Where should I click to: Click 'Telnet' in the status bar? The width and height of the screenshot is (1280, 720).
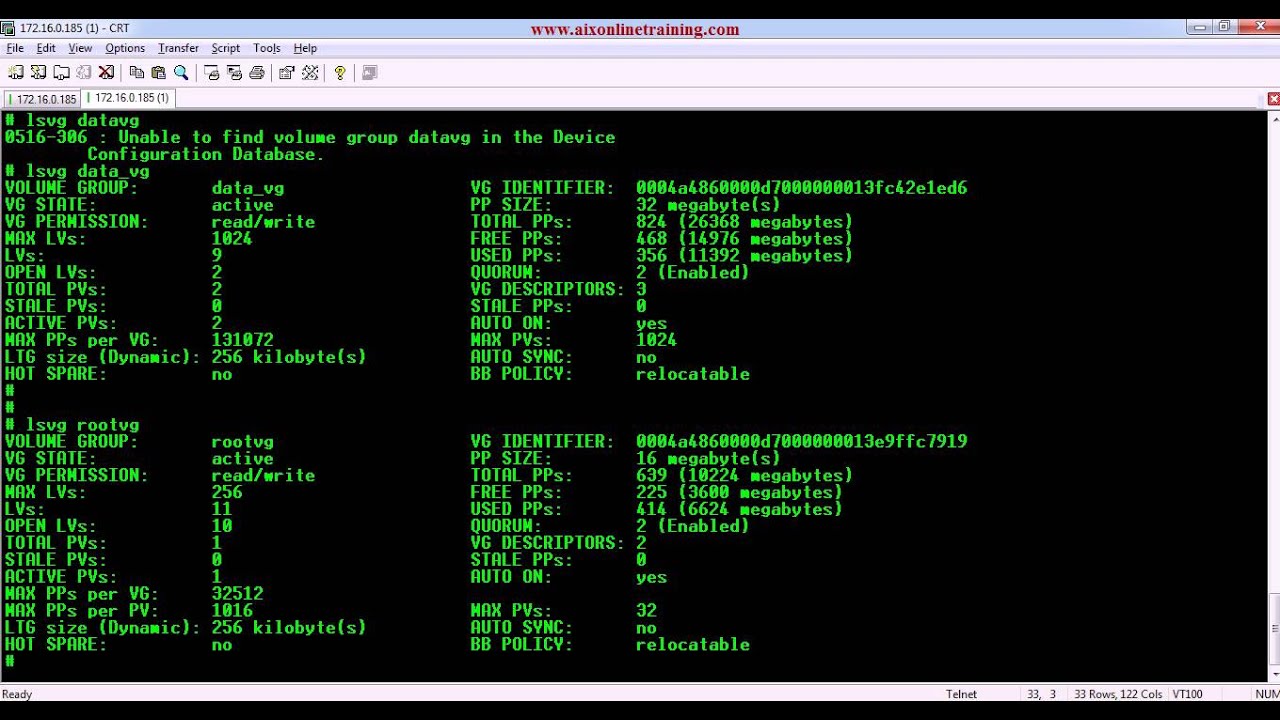[x=961, y=694]
